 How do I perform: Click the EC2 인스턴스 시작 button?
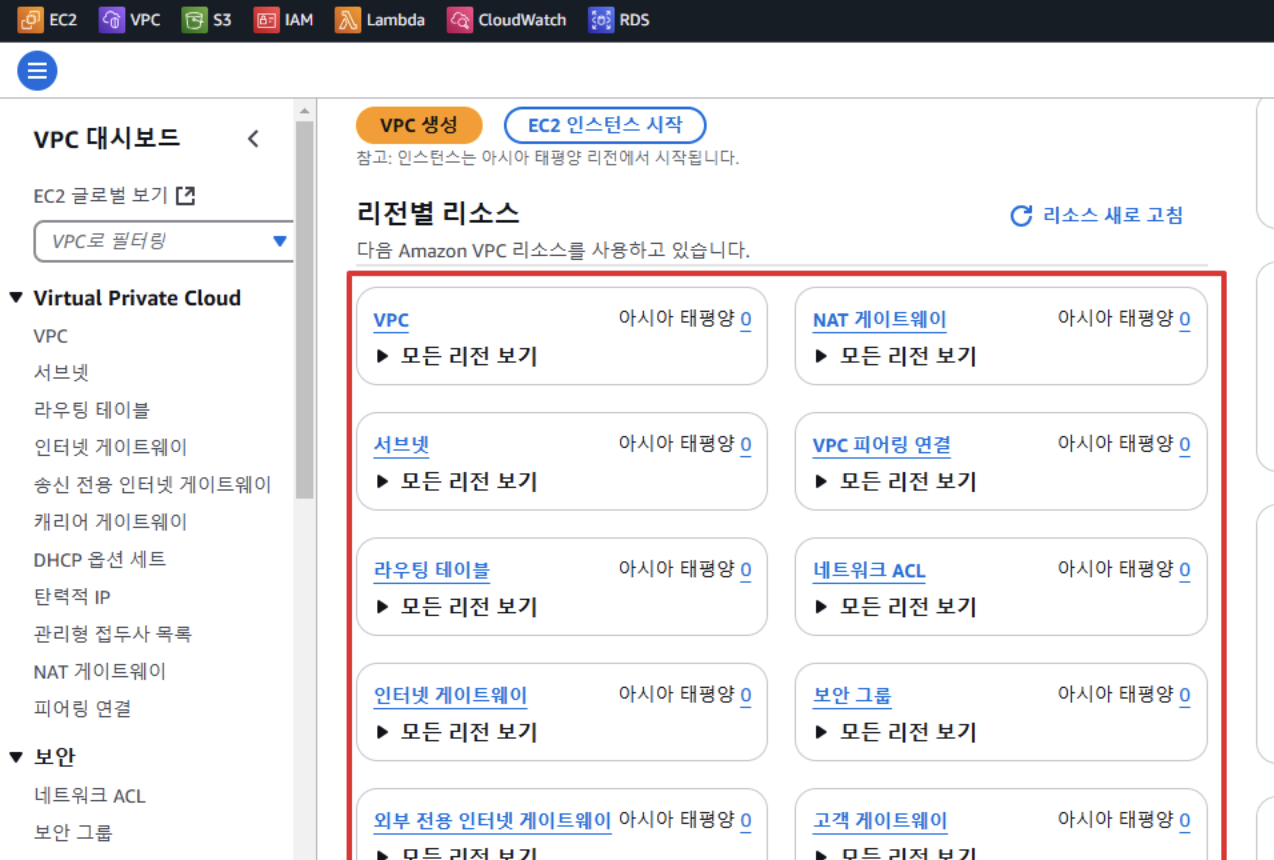coord(604,125)
